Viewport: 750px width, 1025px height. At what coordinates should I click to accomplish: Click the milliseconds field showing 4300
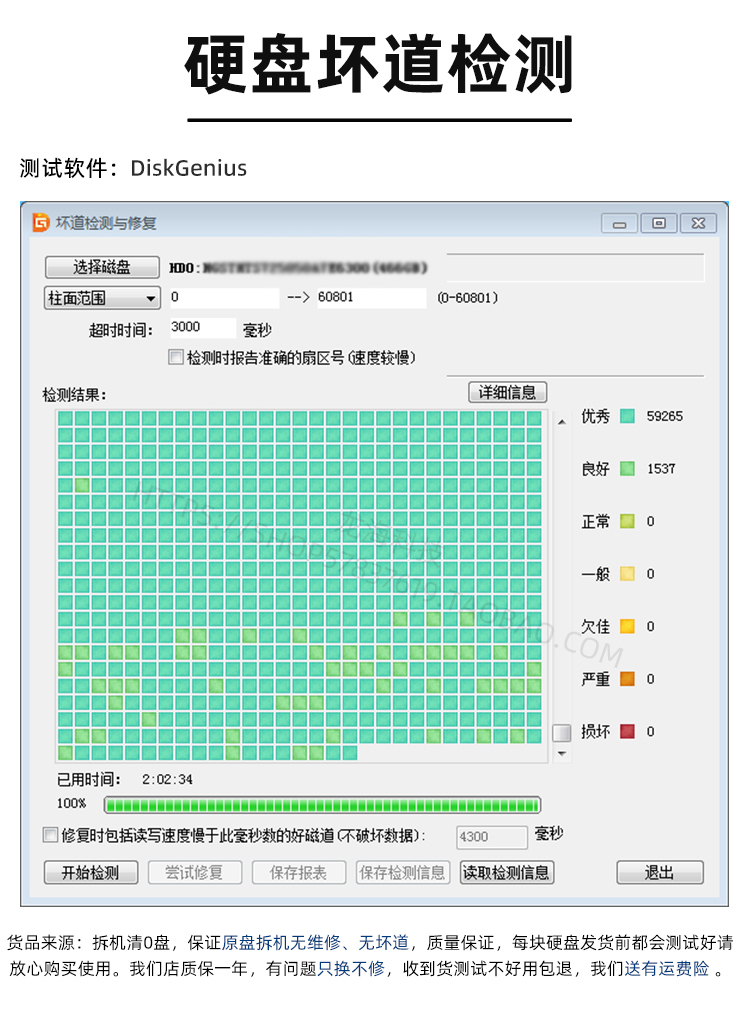pyautogui.click(x=492, y=837)
